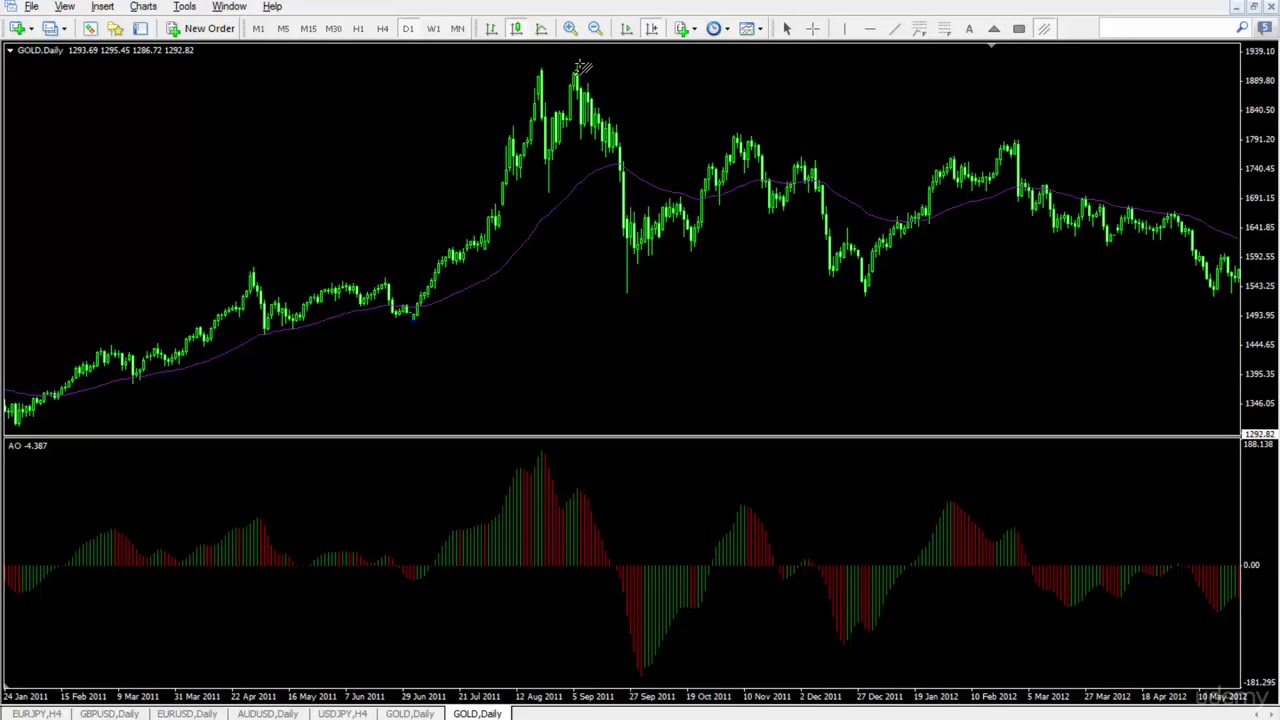Zoom out of the chart

pyautogui.click(x=595, y=29)
